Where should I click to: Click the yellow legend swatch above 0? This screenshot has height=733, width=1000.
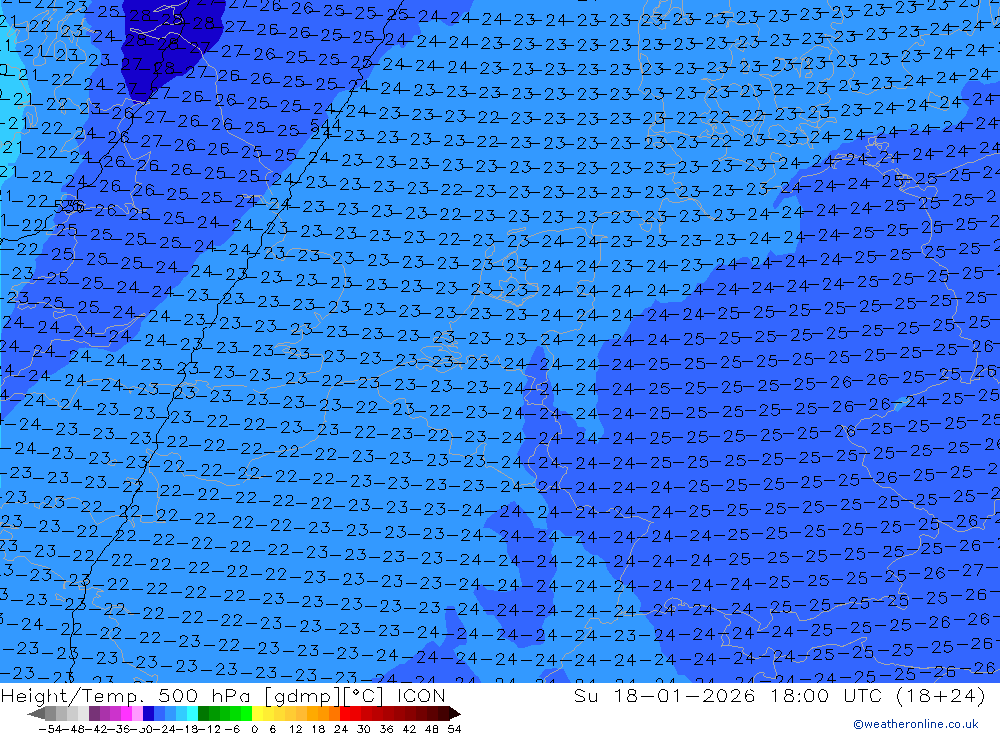click(x=258, y=713)
